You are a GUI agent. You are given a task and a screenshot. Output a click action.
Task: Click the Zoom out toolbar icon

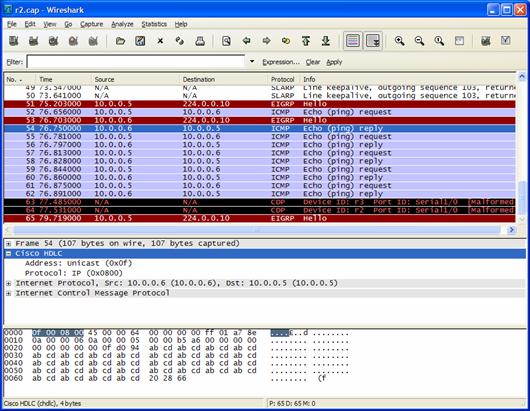click(419, 41)
